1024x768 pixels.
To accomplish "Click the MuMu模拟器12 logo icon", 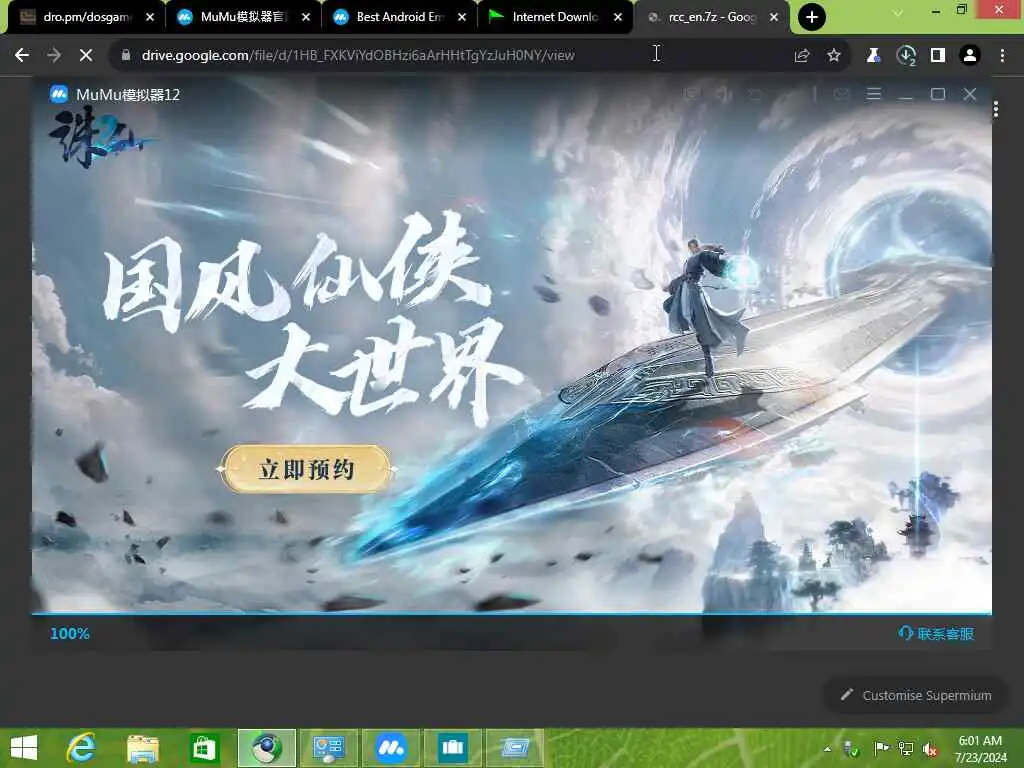I will click(59, 95).
